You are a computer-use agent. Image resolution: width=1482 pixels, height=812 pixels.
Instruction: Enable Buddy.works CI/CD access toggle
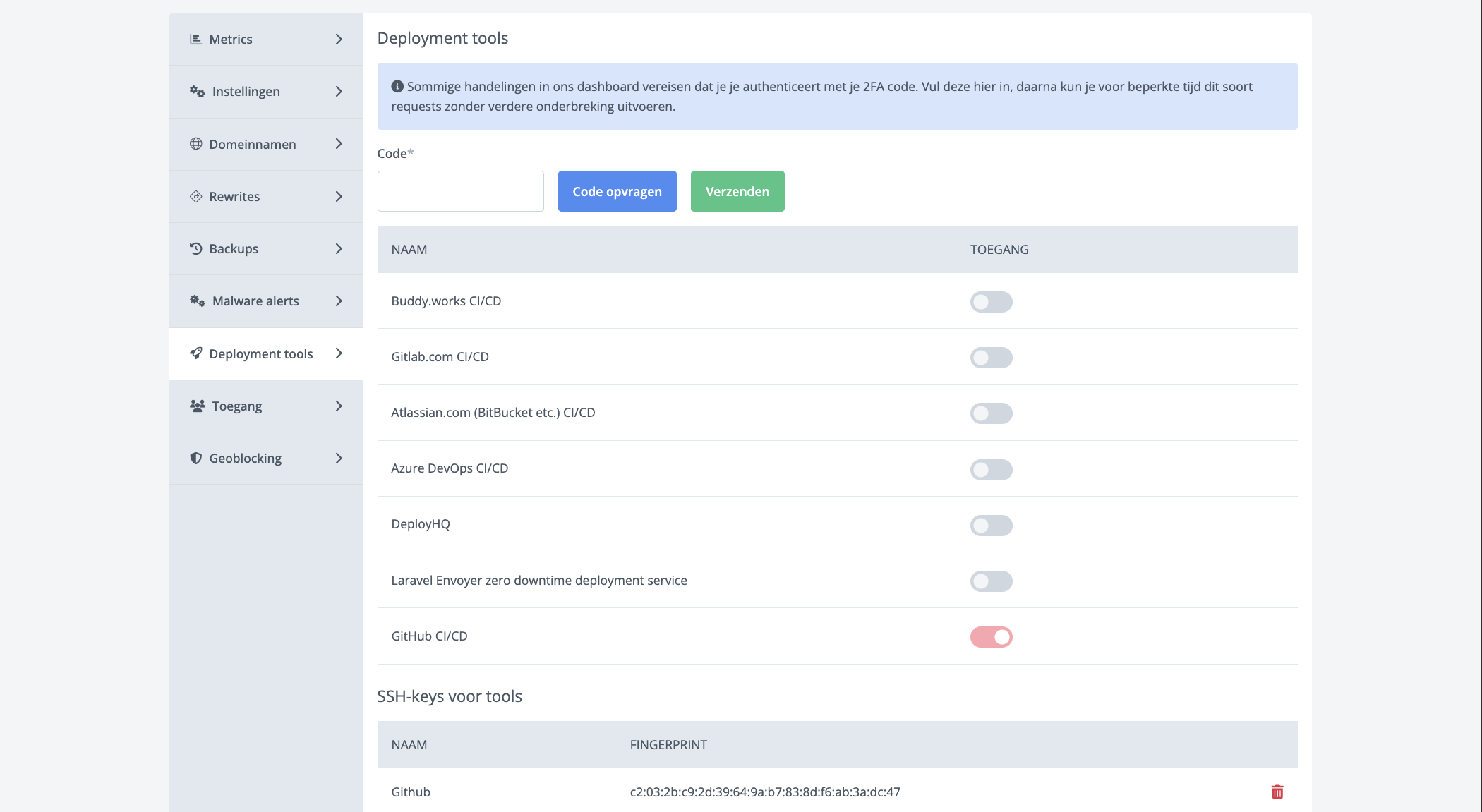(990, 302)
